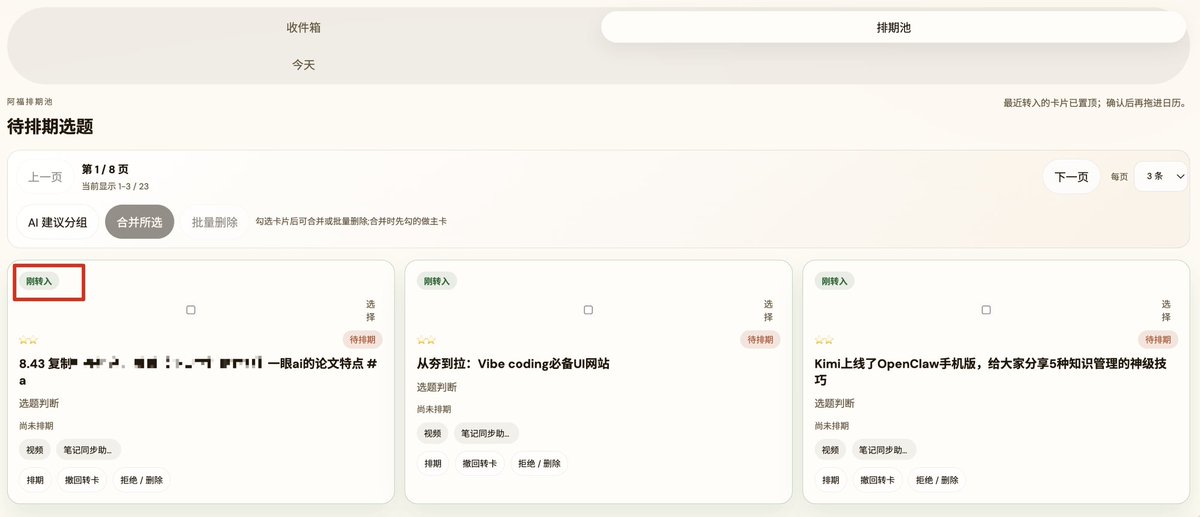This screenshot has height=517, width=1200.
Task: Click 拒绝 / 删除 on the 从夯到拉 card
Action: pyautogui.click(x=540, y=464)
